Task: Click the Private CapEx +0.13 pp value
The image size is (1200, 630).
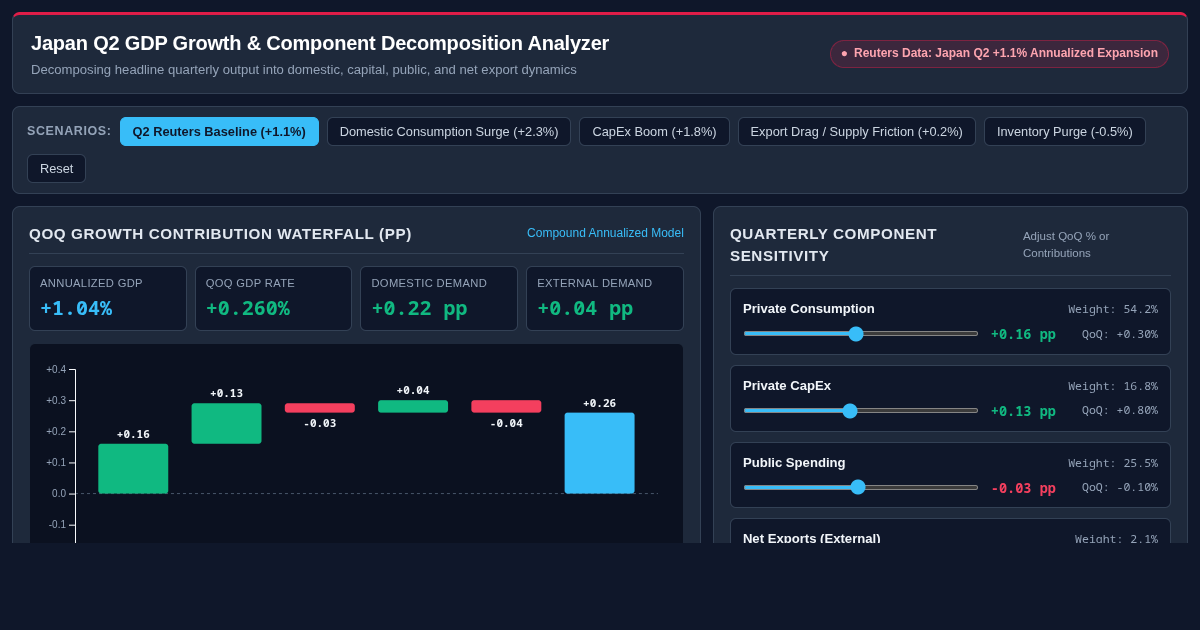Action: click(1023, 410)
